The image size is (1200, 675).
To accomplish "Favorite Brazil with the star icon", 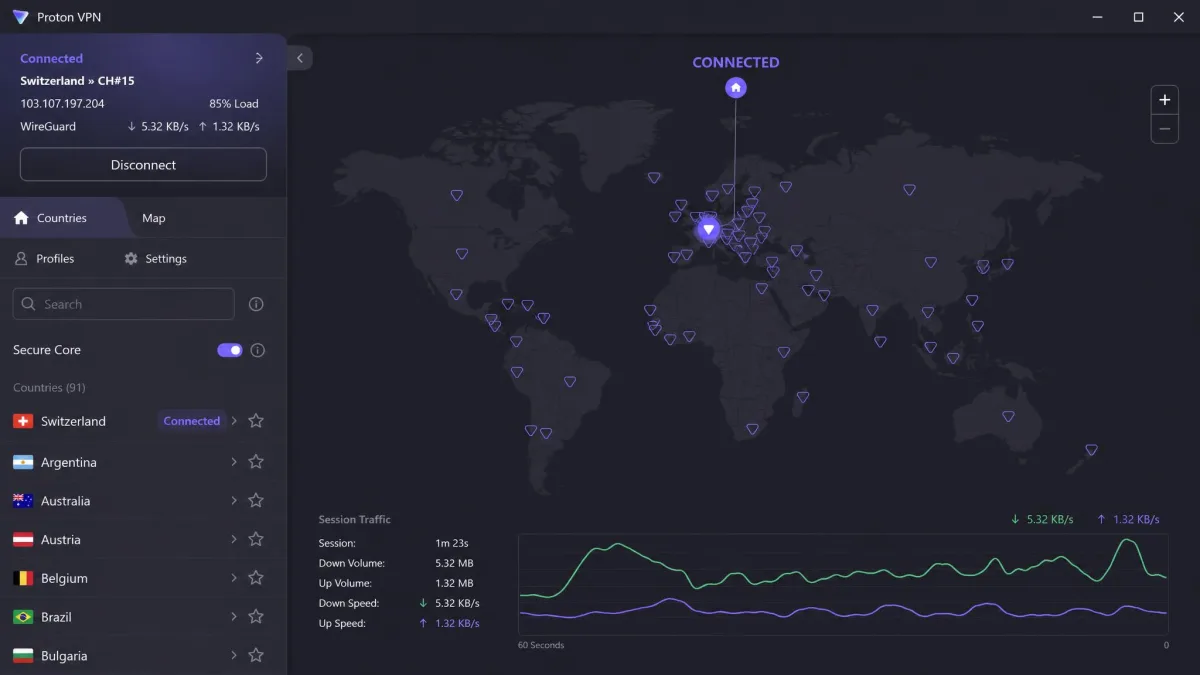I will (x=256, y=617).
